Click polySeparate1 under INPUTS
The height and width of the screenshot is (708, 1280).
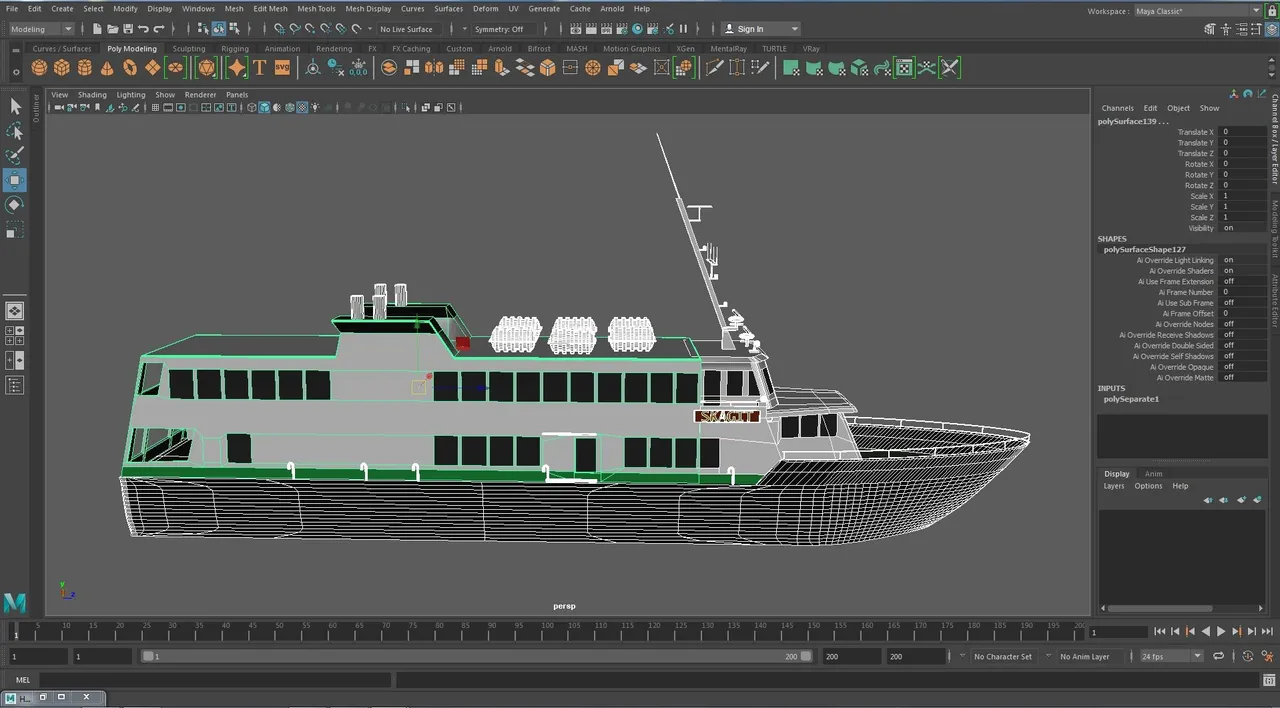[x=1131, y=399]
